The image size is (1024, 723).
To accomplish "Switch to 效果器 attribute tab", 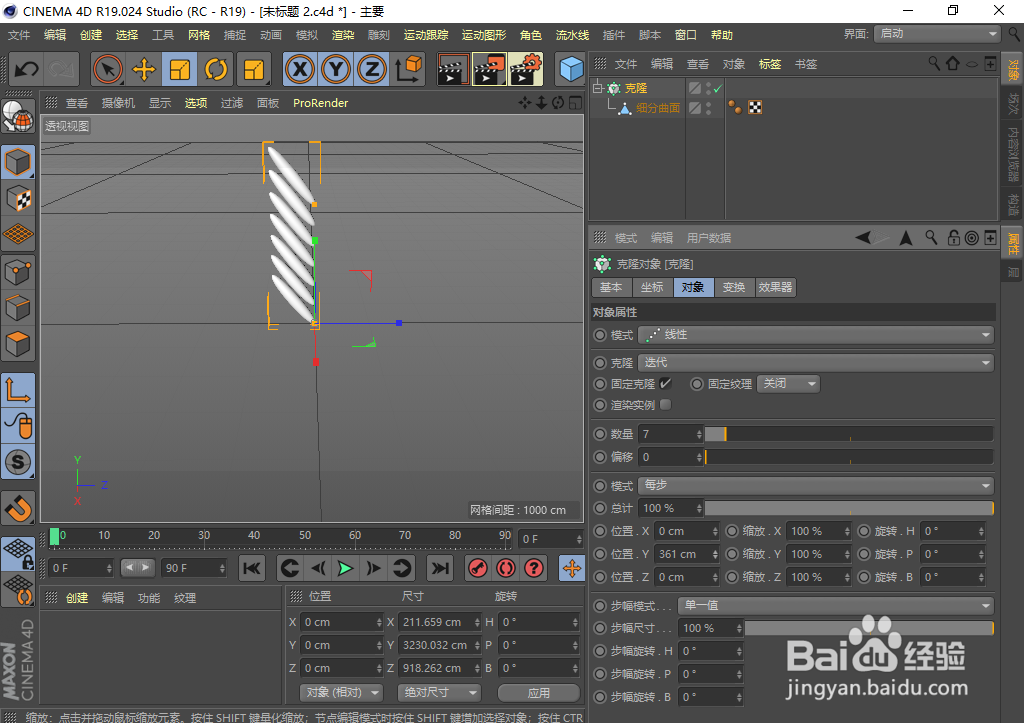I will pyautogui.click(x=775, y=287).
